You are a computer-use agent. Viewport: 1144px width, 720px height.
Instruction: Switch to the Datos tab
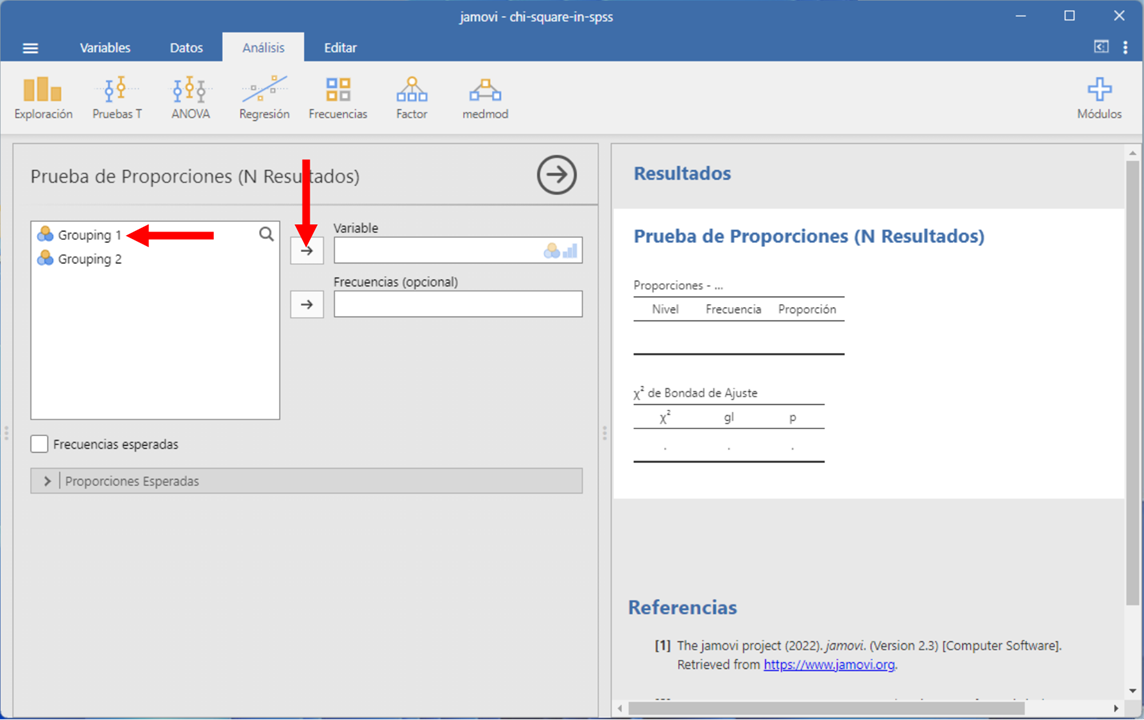pos(186,48)
